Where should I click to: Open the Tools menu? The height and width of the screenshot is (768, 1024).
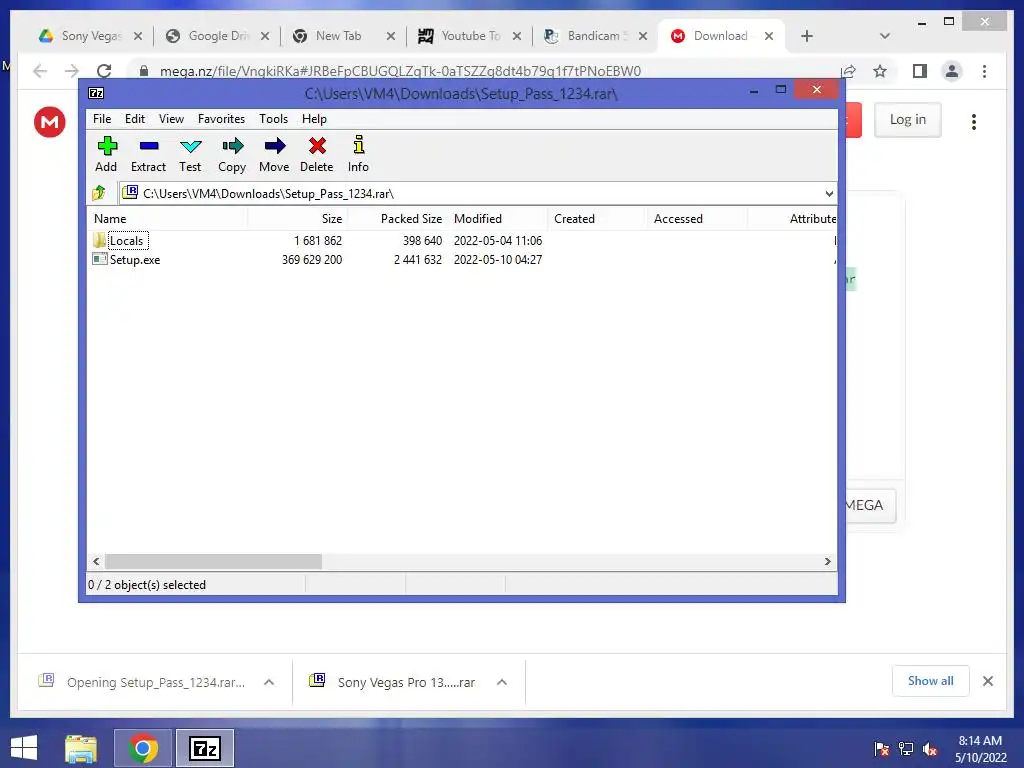pyautogui.click(x=274, y=119)
